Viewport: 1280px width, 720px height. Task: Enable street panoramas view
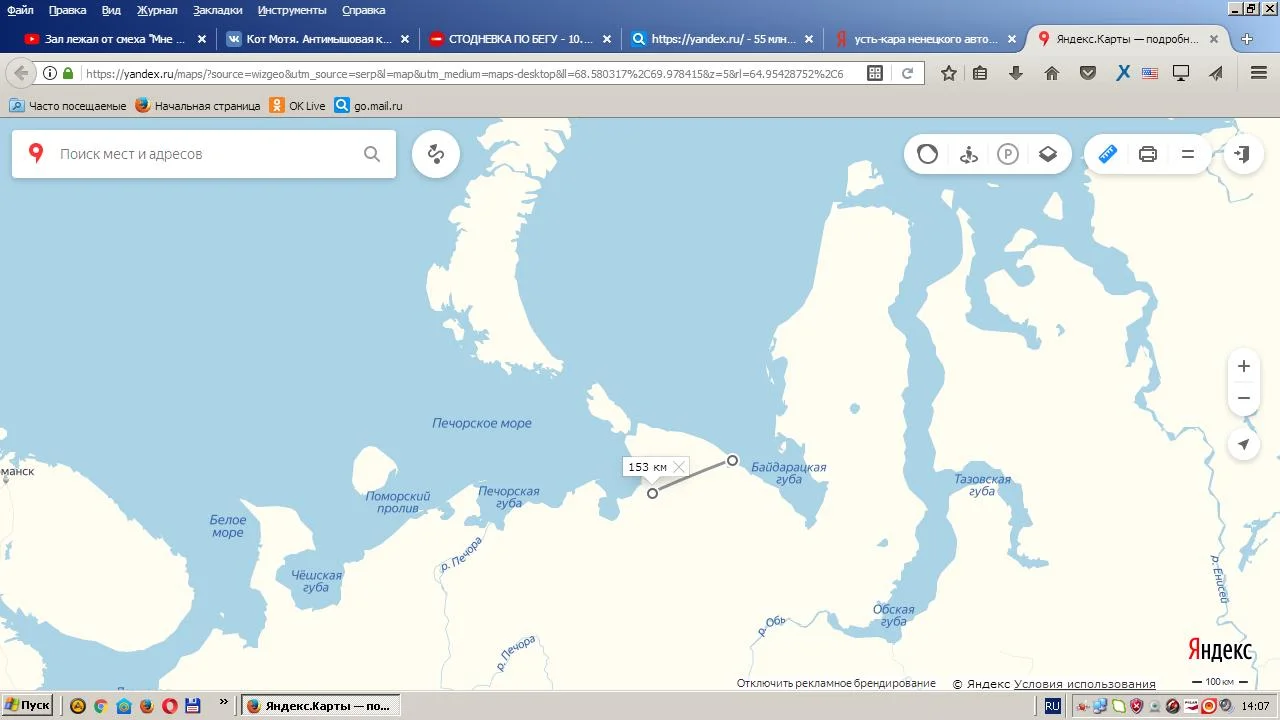point(968,154)
